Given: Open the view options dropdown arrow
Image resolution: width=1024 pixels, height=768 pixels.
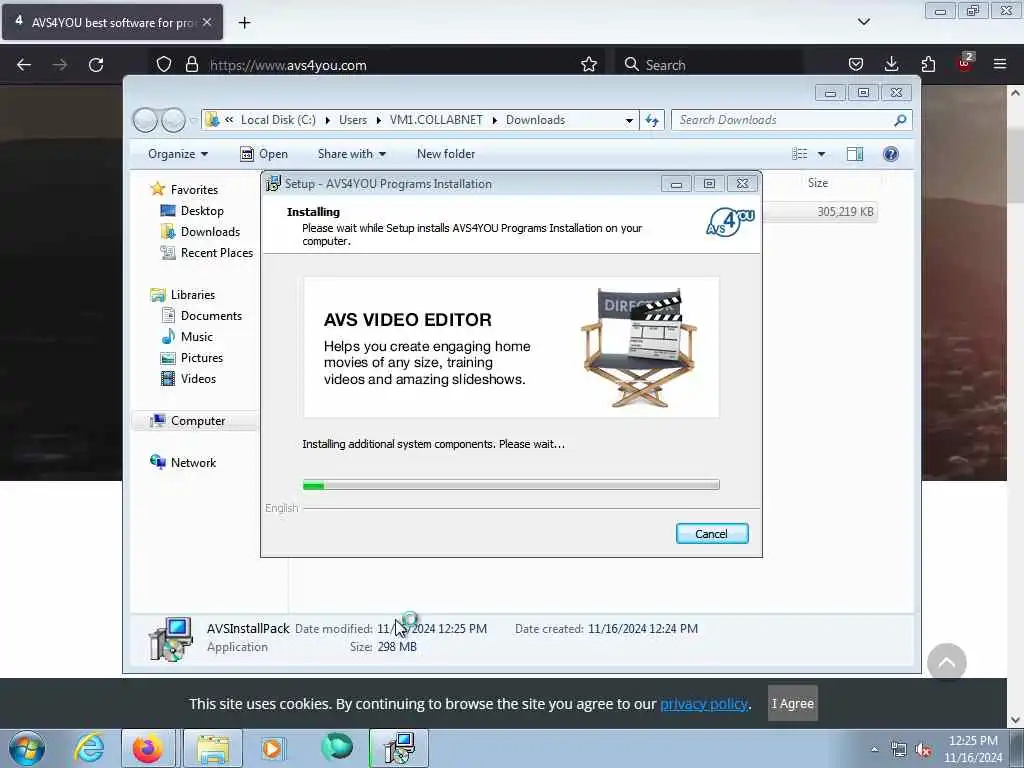Looking at the screenshot, I should click(822, 154).
